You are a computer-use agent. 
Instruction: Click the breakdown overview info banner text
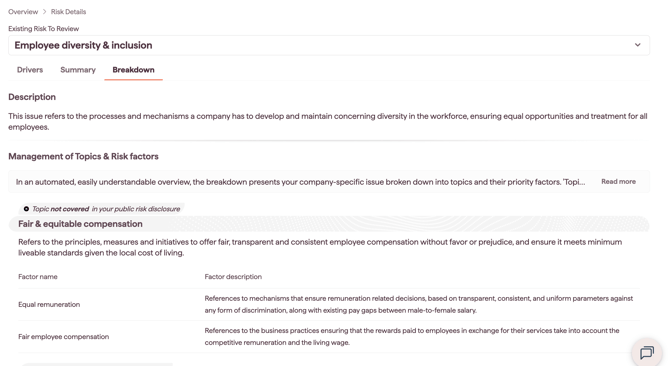[x=300, y=182]
